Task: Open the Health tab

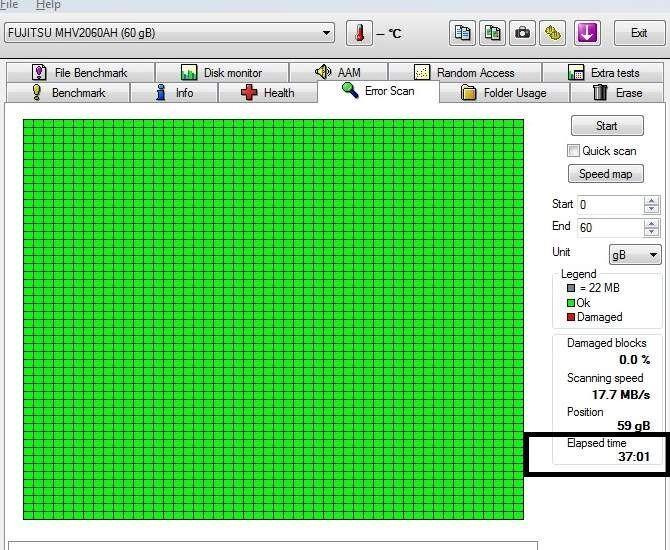Action: [268, 93]
